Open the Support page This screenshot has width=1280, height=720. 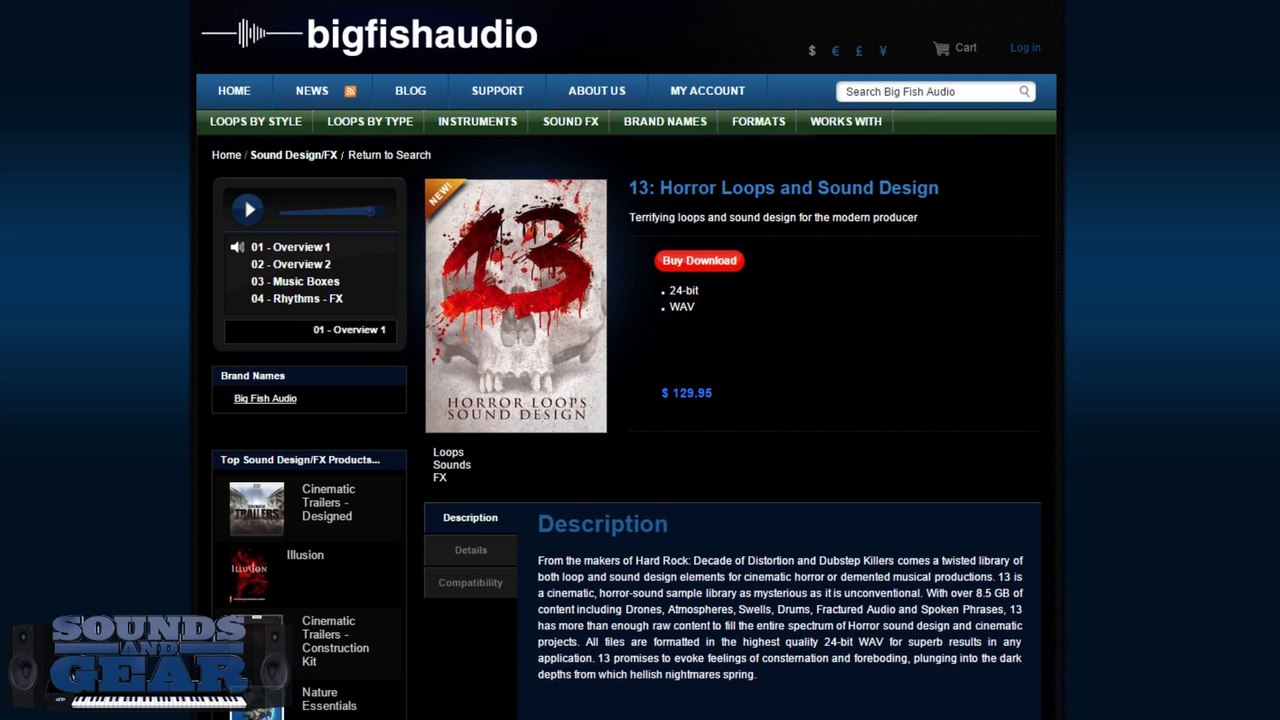497,91
